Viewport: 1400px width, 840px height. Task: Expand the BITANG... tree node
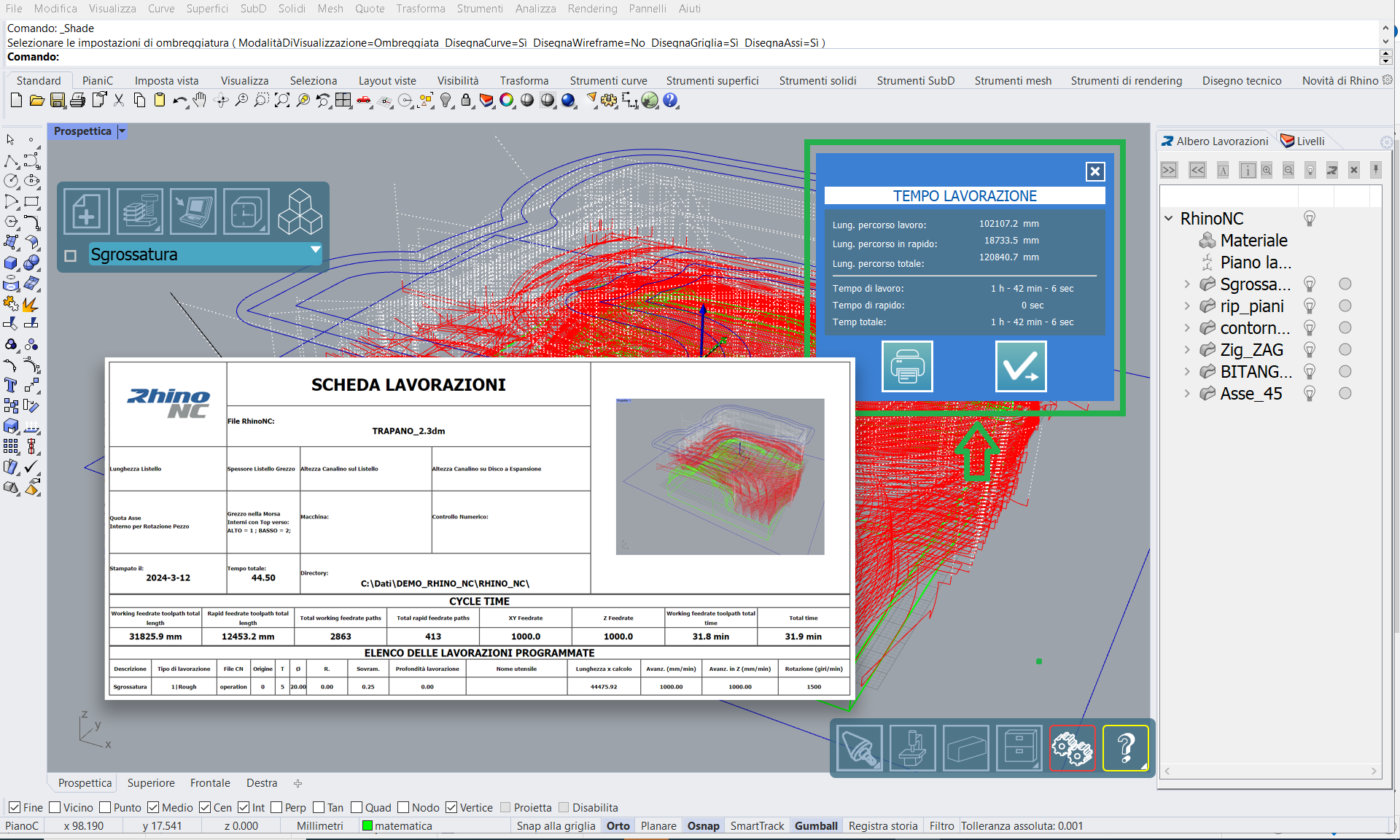[1187, 372]
